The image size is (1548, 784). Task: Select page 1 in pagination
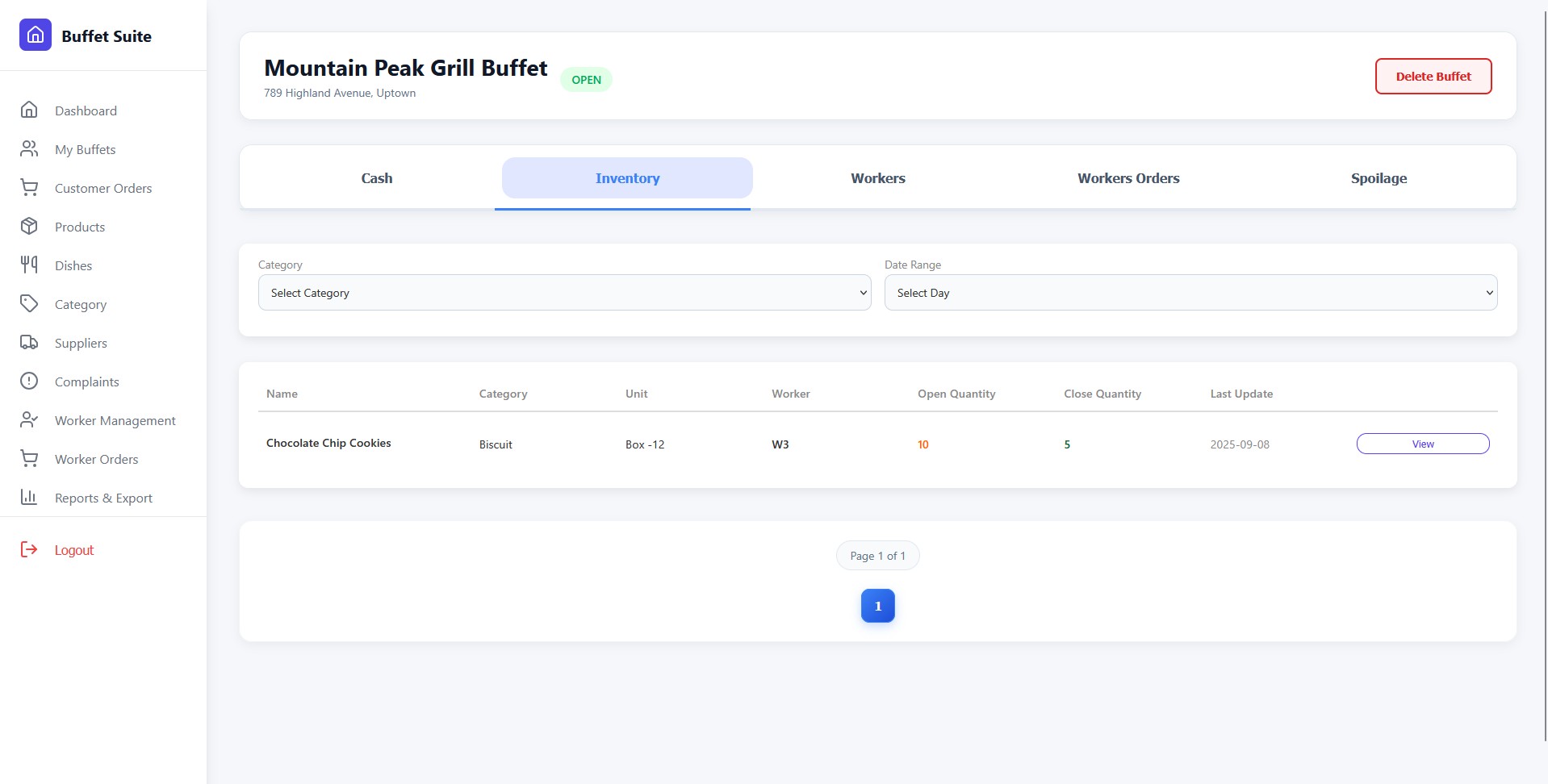click(x=877, y=605)
